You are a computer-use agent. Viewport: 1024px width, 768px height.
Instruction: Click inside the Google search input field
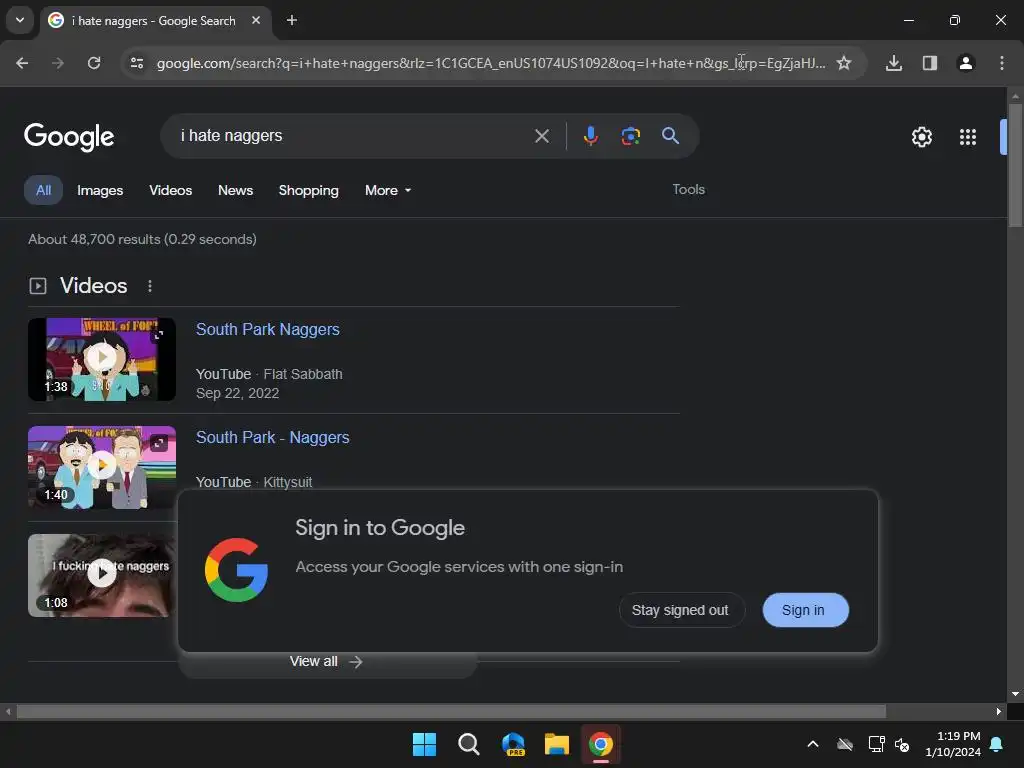[353, 136]
